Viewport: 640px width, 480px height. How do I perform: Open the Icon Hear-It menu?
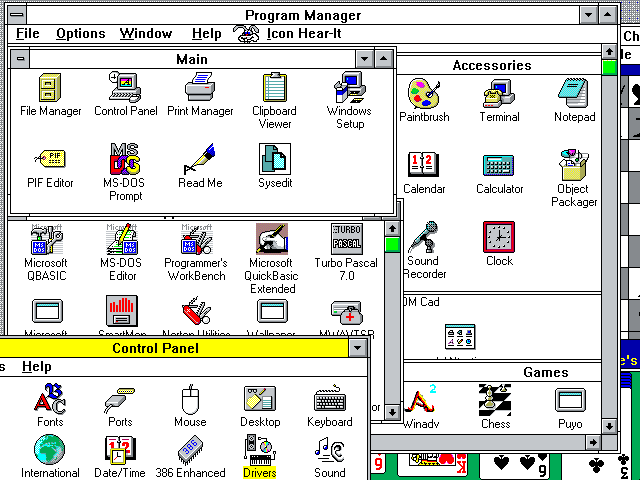point(304,33)
